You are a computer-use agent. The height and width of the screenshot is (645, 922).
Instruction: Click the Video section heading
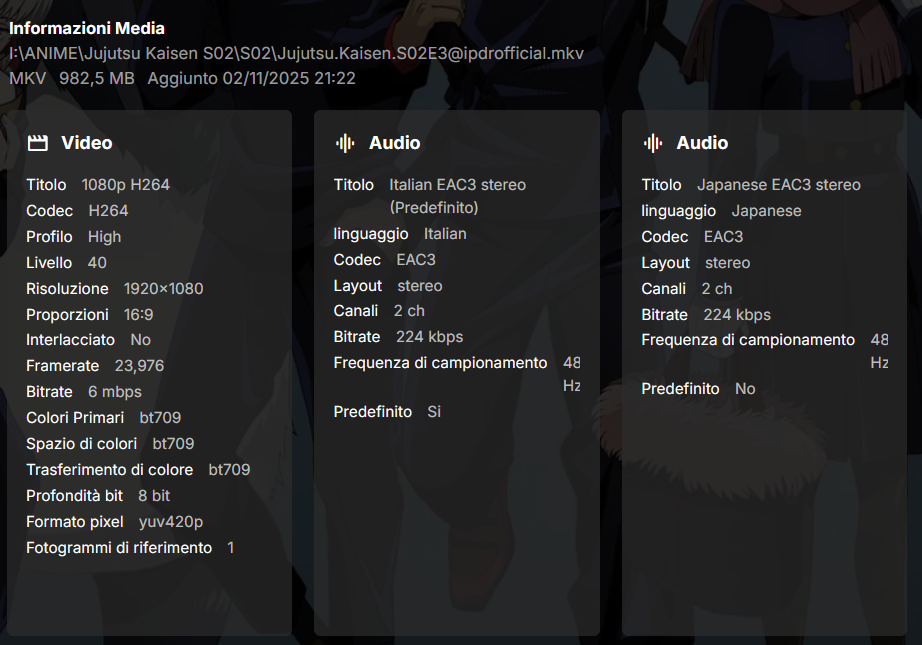coord(86,143)
